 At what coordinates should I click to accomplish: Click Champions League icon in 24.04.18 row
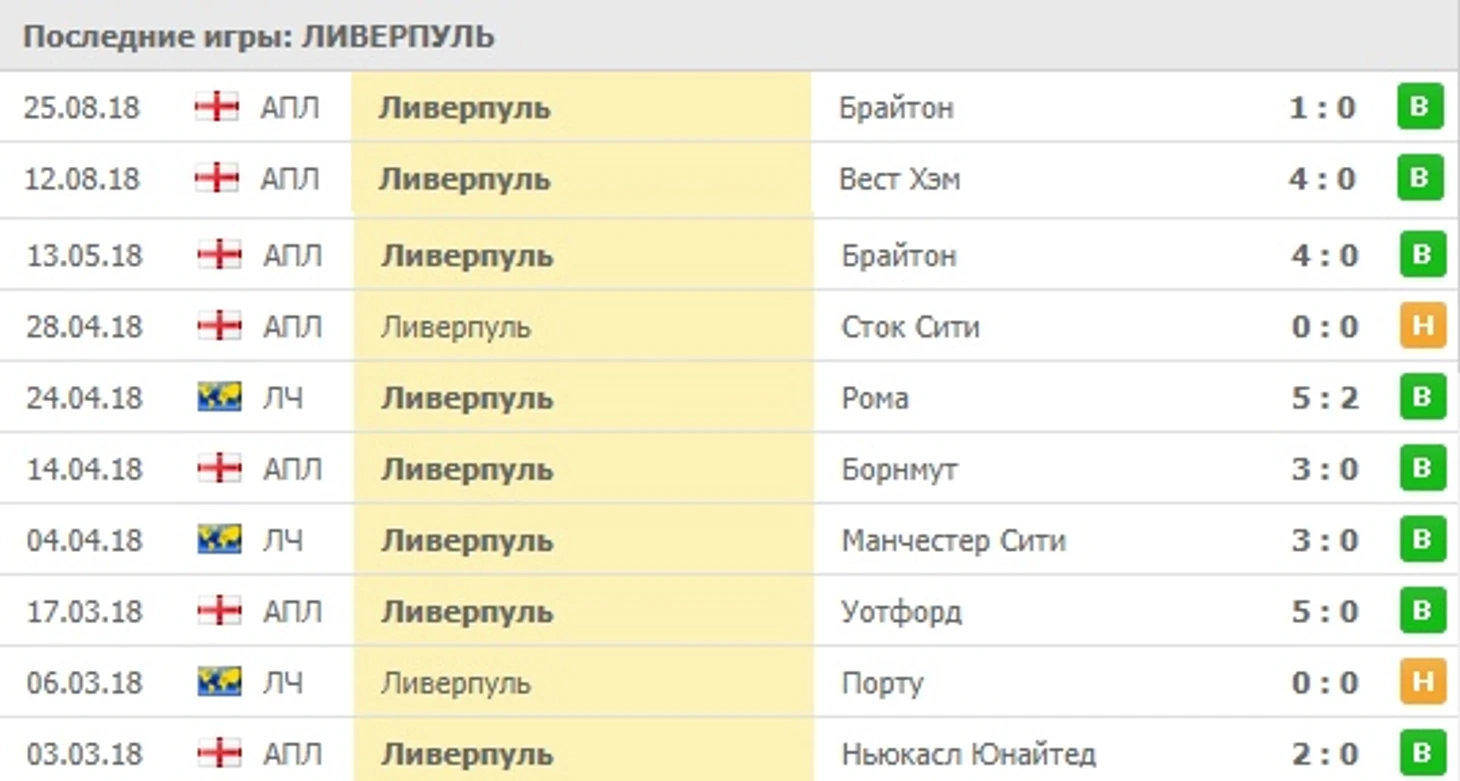(x=220, y=397)
